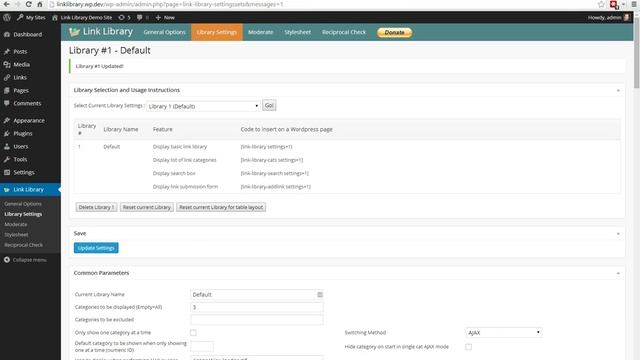The height and width of the screenshot is (360, 640).
Task: Open Howdy, admin account menu
Action: (x=609, y=18)
